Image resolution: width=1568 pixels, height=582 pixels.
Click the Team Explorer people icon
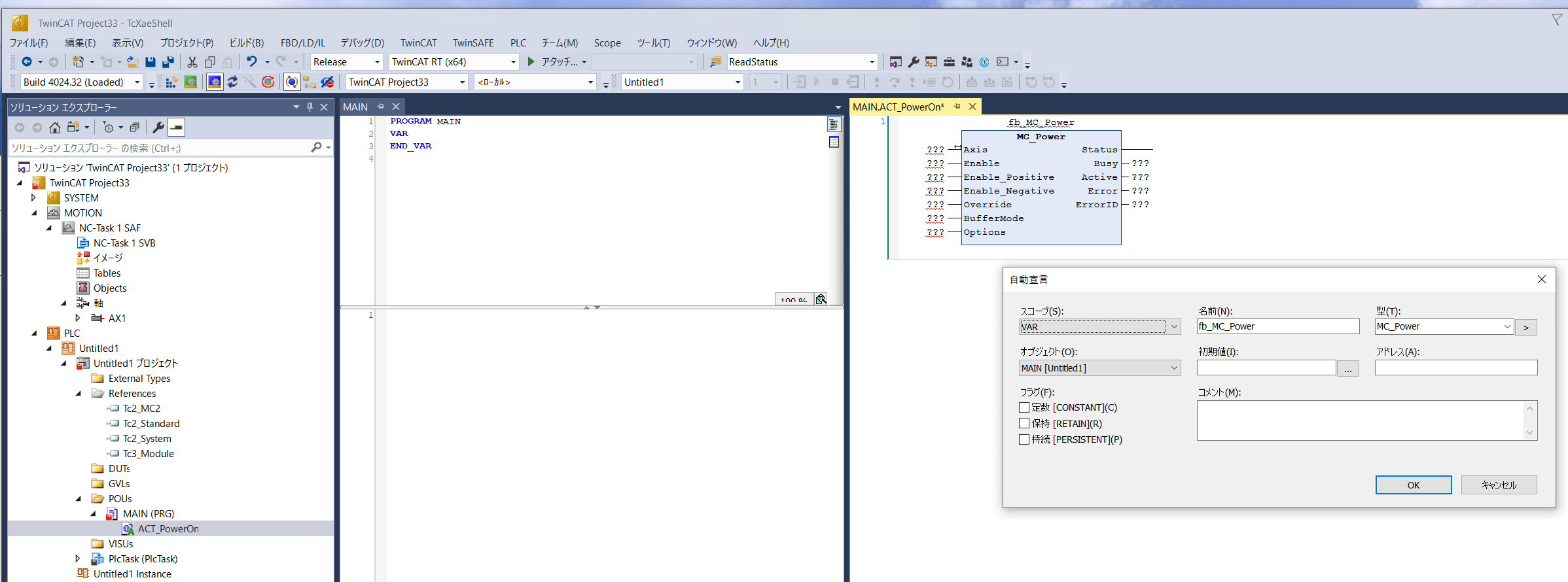967,62
